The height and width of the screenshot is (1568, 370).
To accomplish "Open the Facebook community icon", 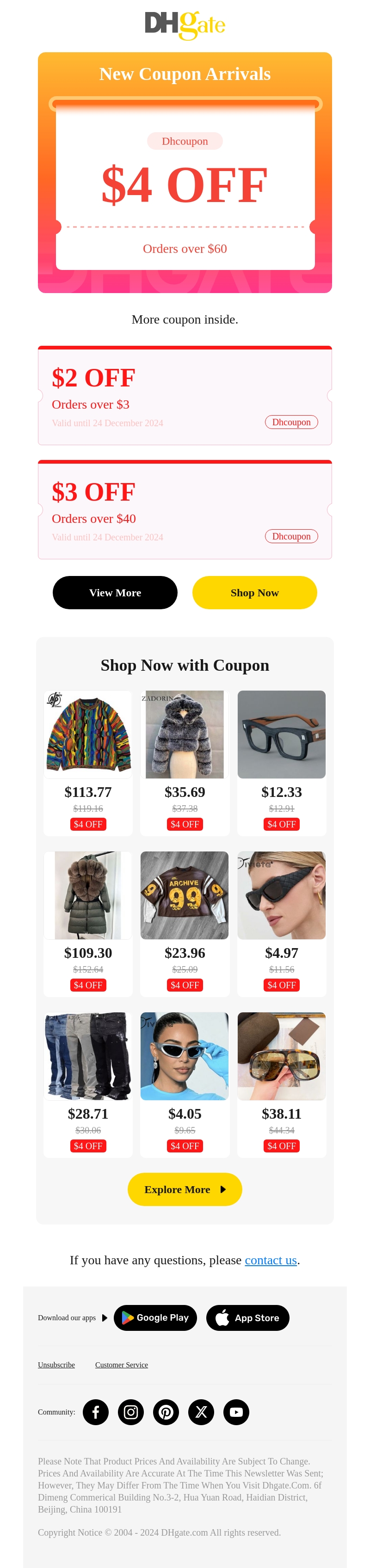I will 96,1412.
